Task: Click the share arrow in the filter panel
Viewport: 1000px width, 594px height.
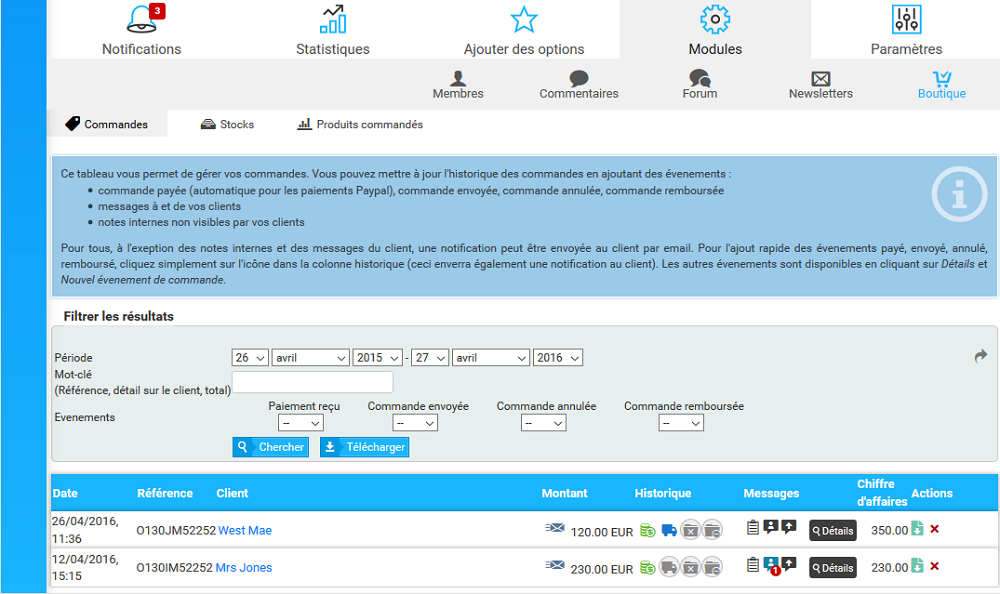Action: click(980, 356)
